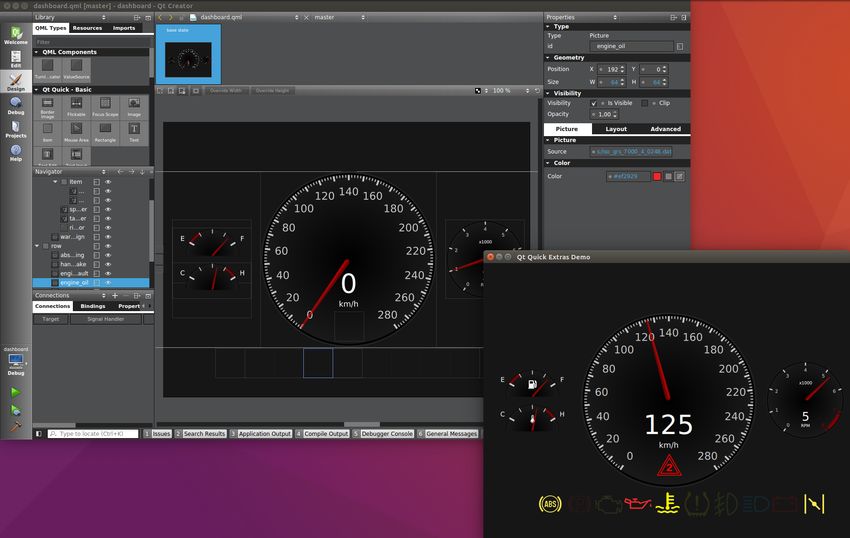Switch to the Resources tab

click(87, 28)
